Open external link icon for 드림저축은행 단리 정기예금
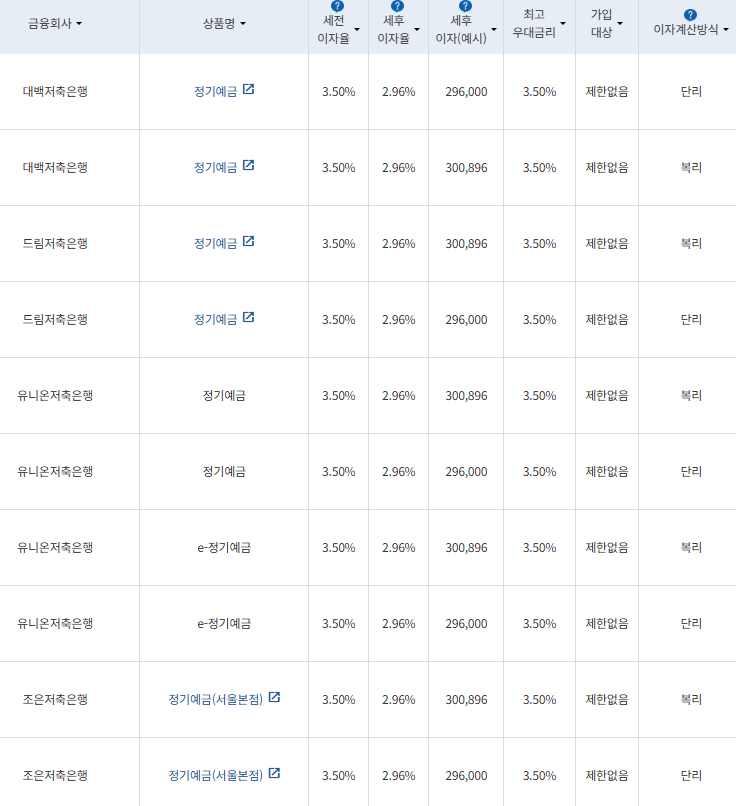Viewport: 736px width, 806px height. (x=248, y=317)
